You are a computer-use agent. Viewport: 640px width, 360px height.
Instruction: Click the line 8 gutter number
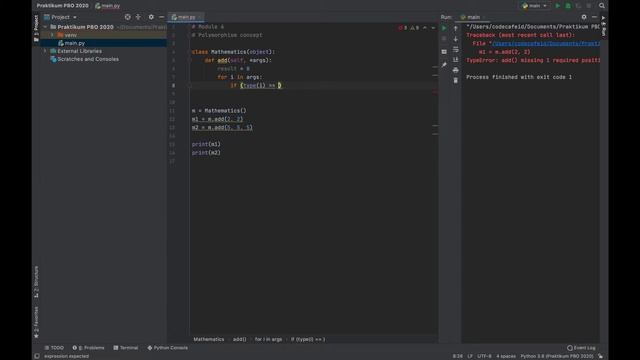(173, 85)
